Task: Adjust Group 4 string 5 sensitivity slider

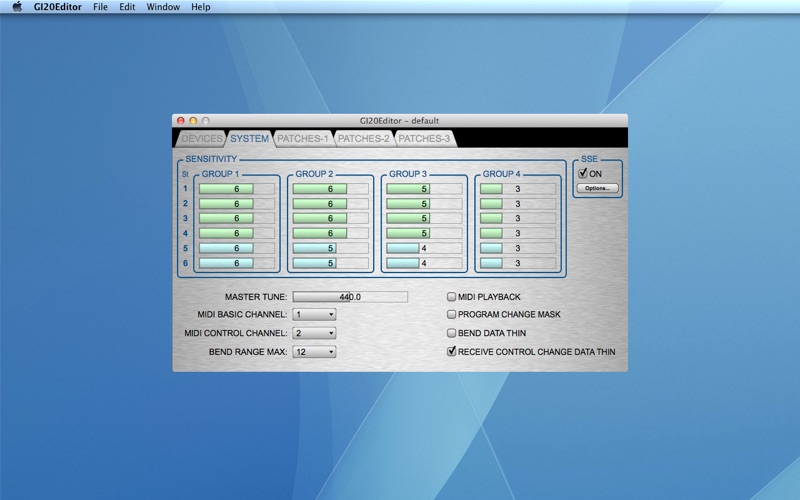Action: [518, 248]
